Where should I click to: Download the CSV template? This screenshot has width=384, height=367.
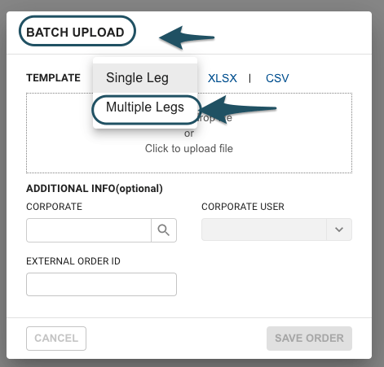coord(277,78)
